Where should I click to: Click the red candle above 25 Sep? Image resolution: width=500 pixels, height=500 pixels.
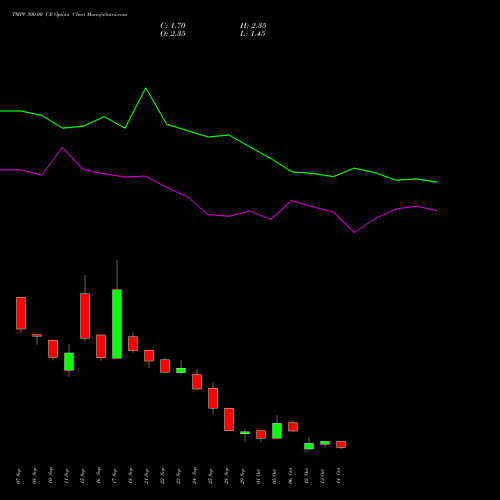213,398
